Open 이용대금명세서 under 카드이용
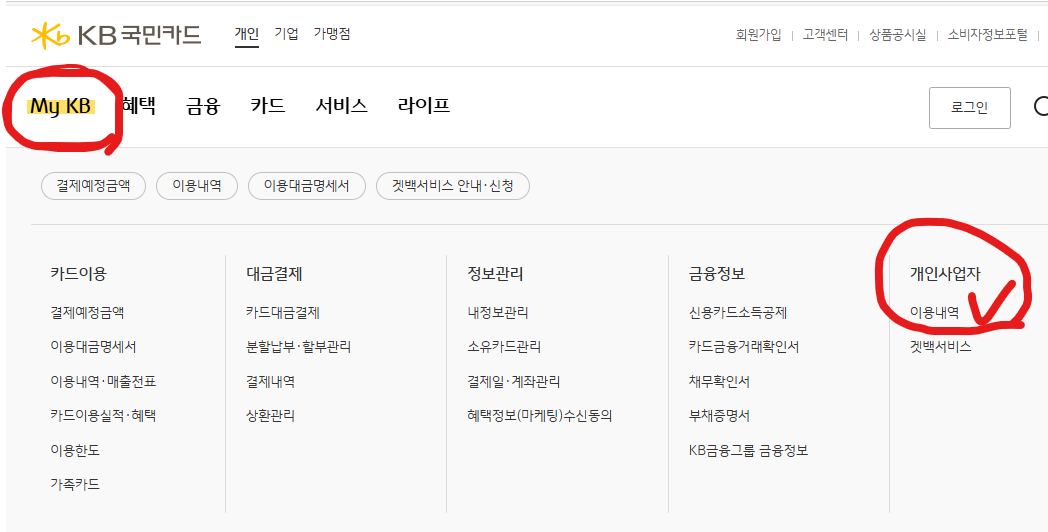Viewport: 1048px width, 532px height. coord(93,346)
